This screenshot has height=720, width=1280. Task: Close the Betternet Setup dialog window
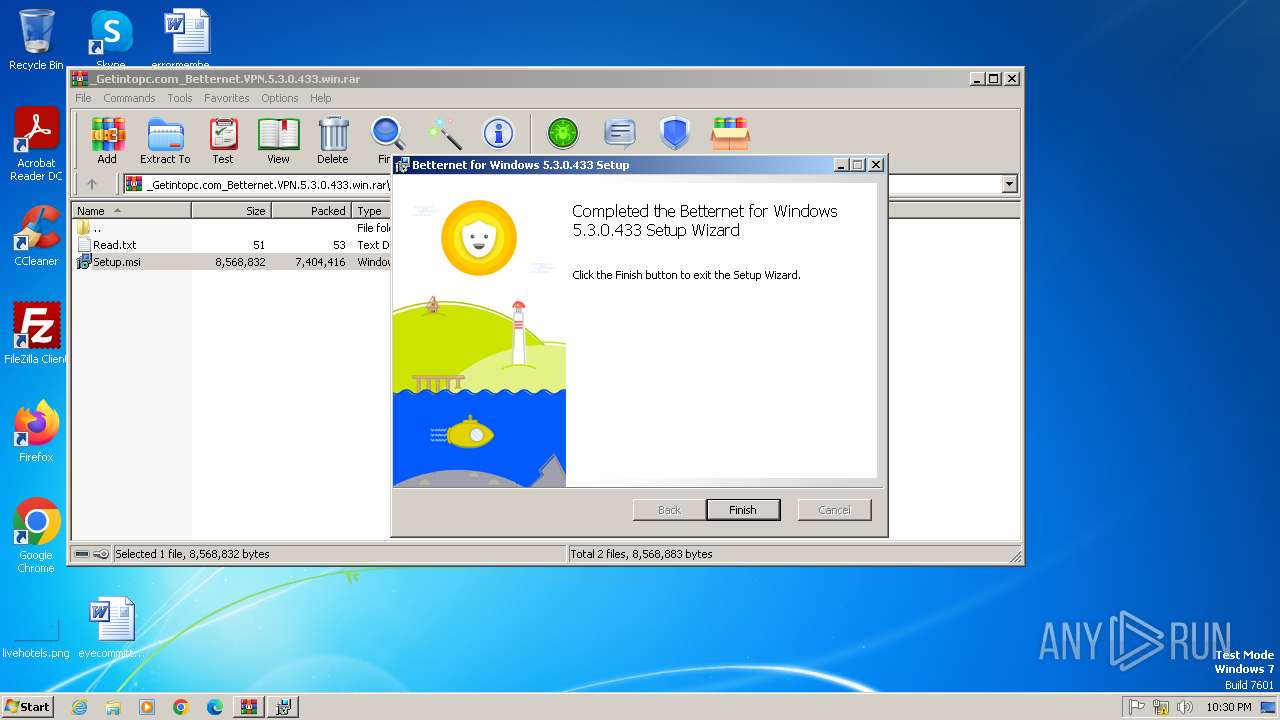coord(876,165)
